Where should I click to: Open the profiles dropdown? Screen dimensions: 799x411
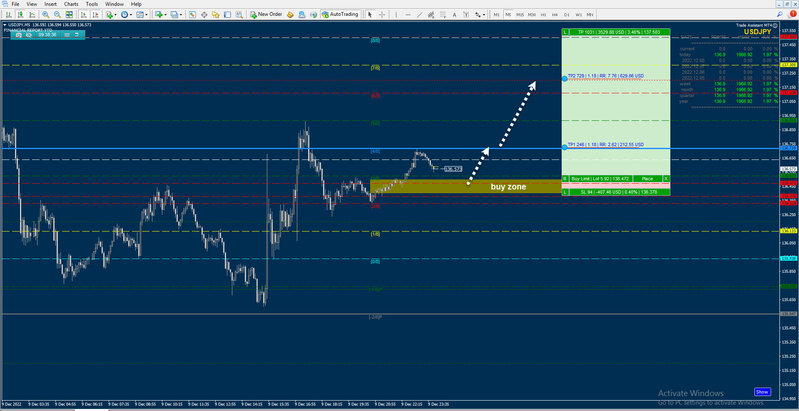click(x=176, y=15)
